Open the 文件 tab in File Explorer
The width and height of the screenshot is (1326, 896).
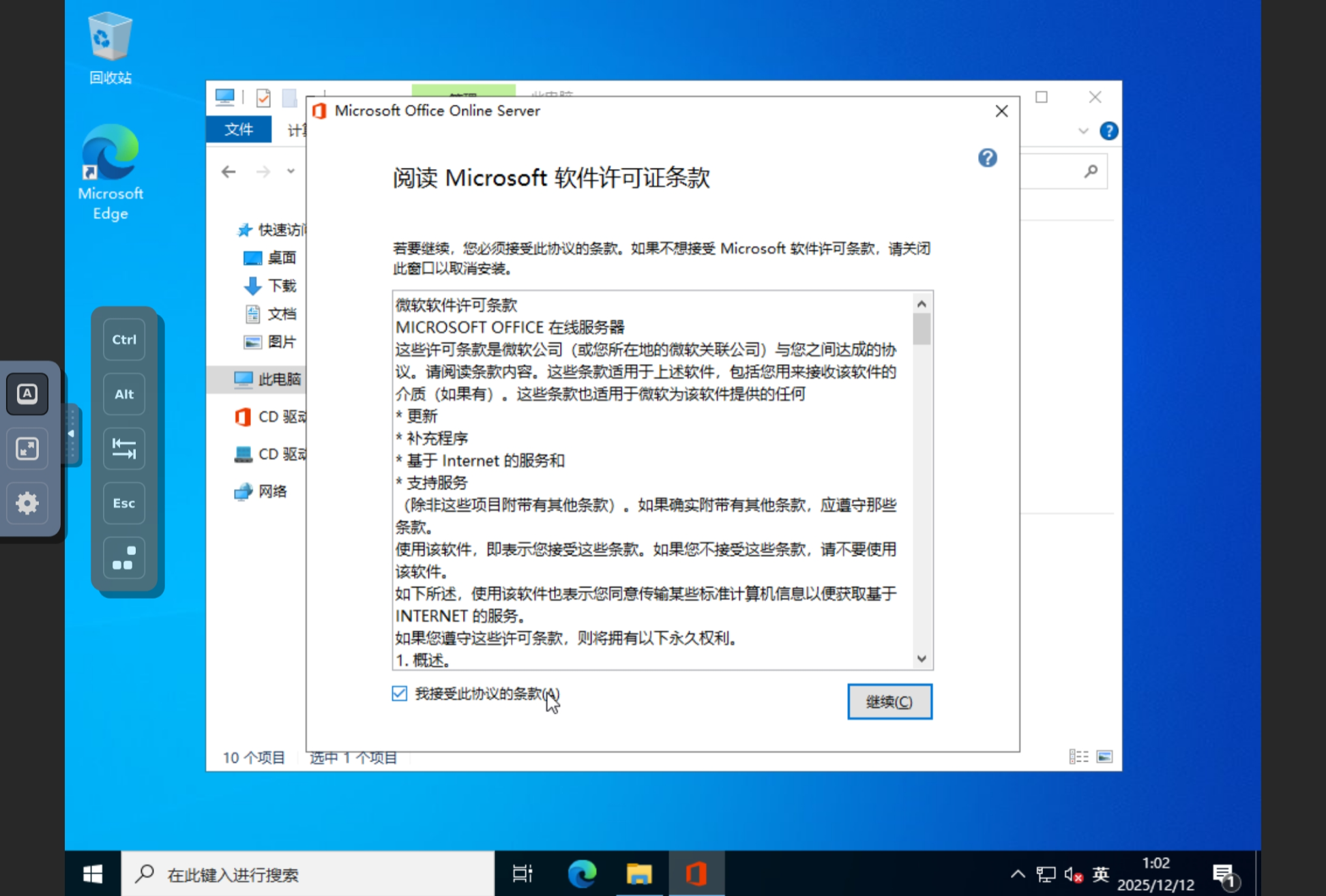(x=239, y=130)
